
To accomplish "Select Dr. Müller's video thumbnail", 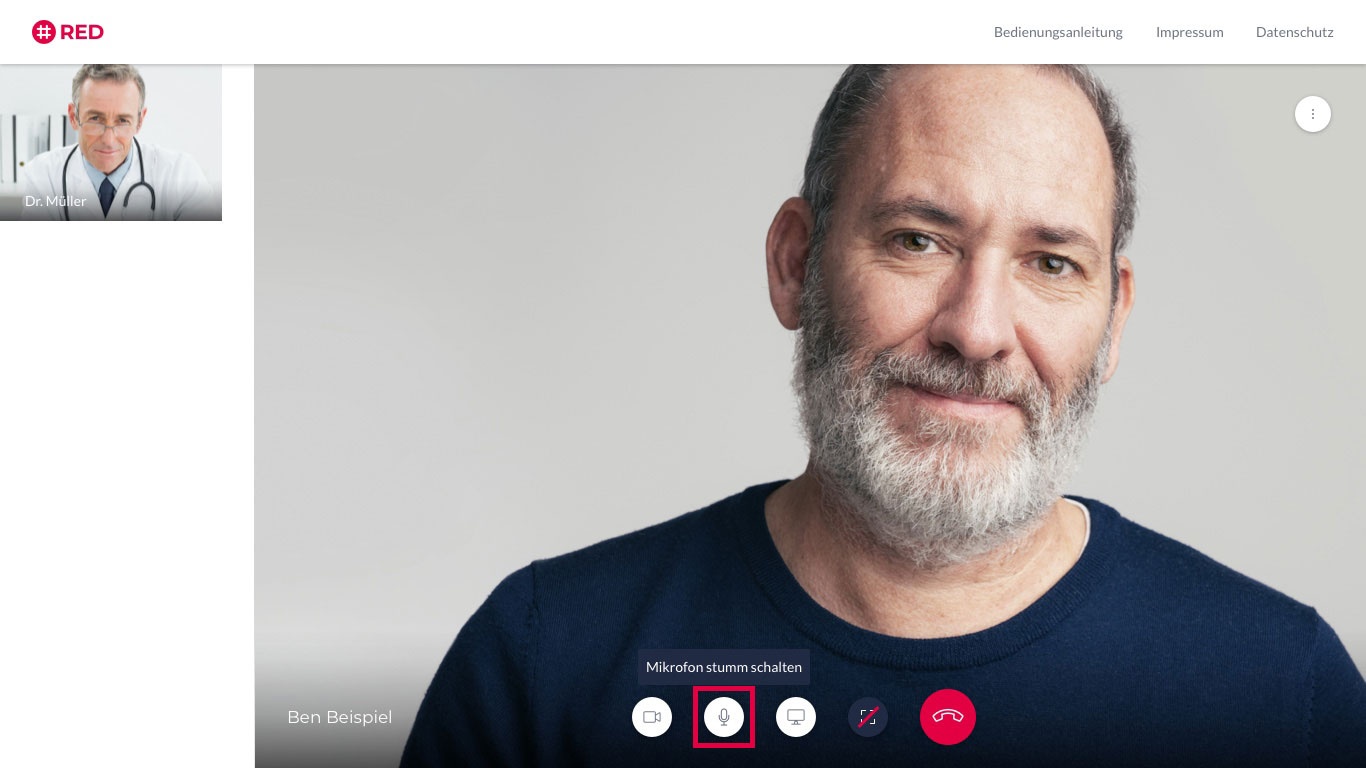I will pyautogui.click(x=111, y=142).
